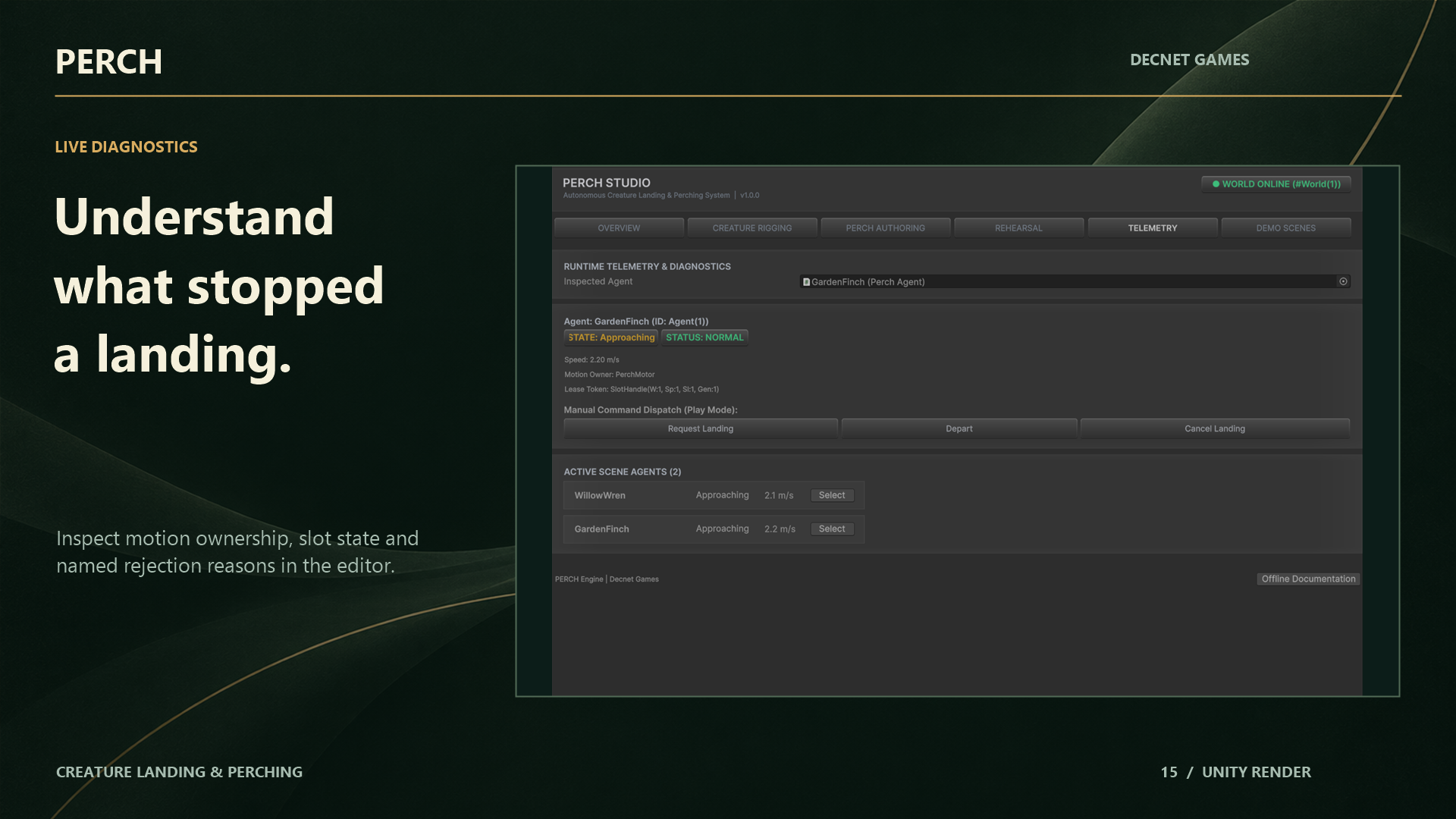Click the LIVE DIAGNOSTICS label
1456x819 pixels.
click(x=126, y=147)
